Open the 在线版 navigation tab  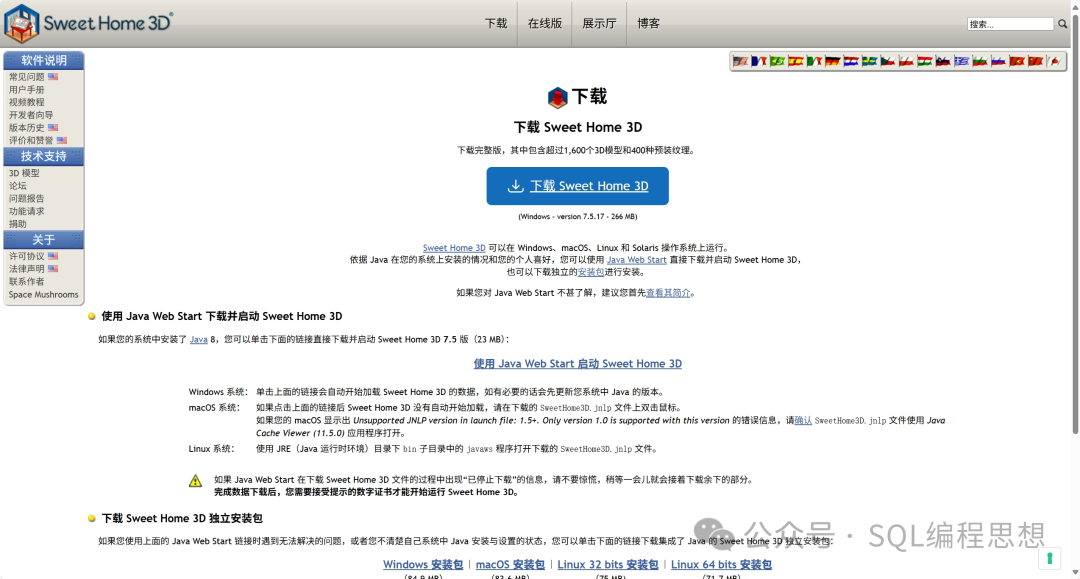pyautogui.click(x=544, y=23)
